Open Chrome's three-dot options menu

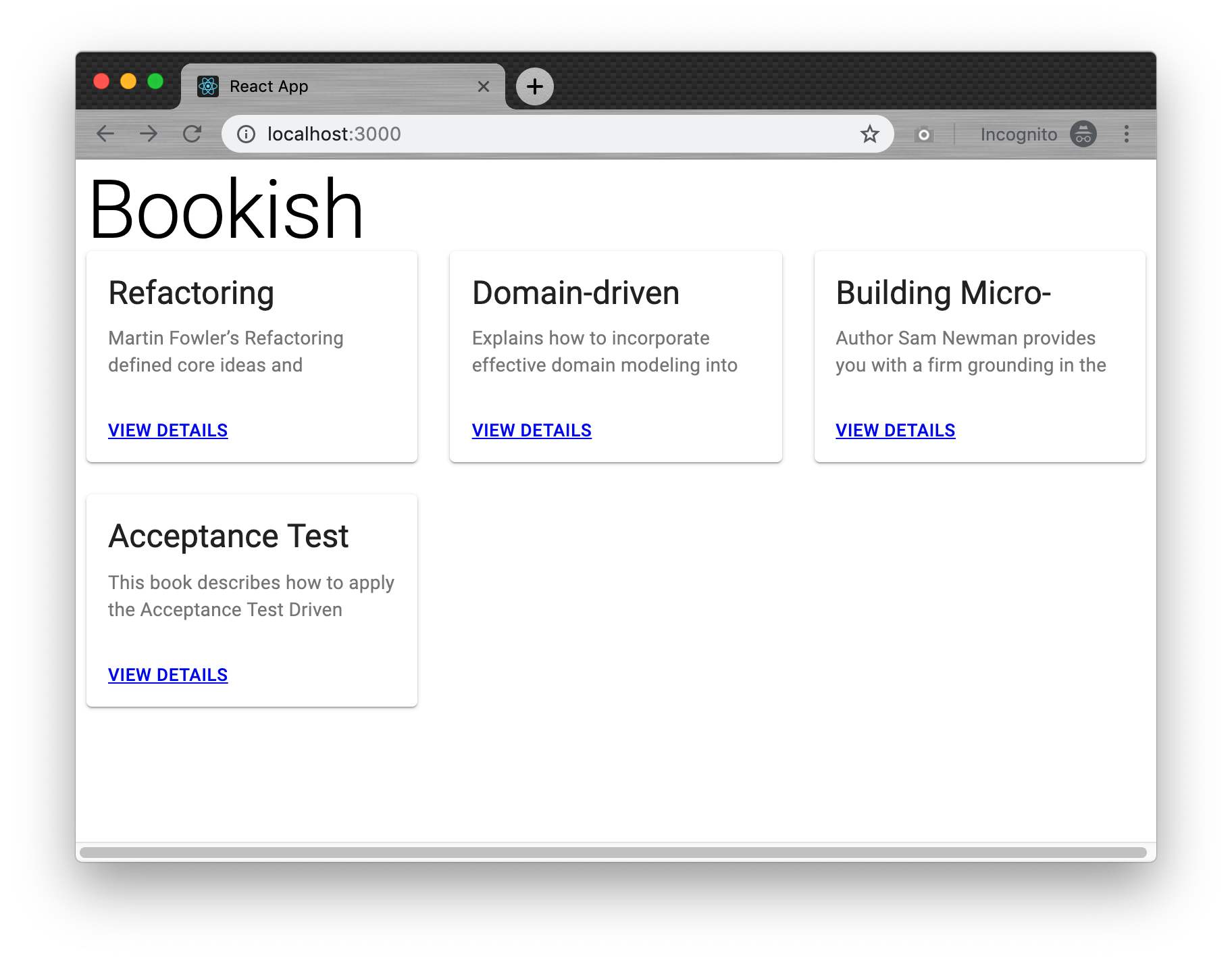(x=1127, y=134)
